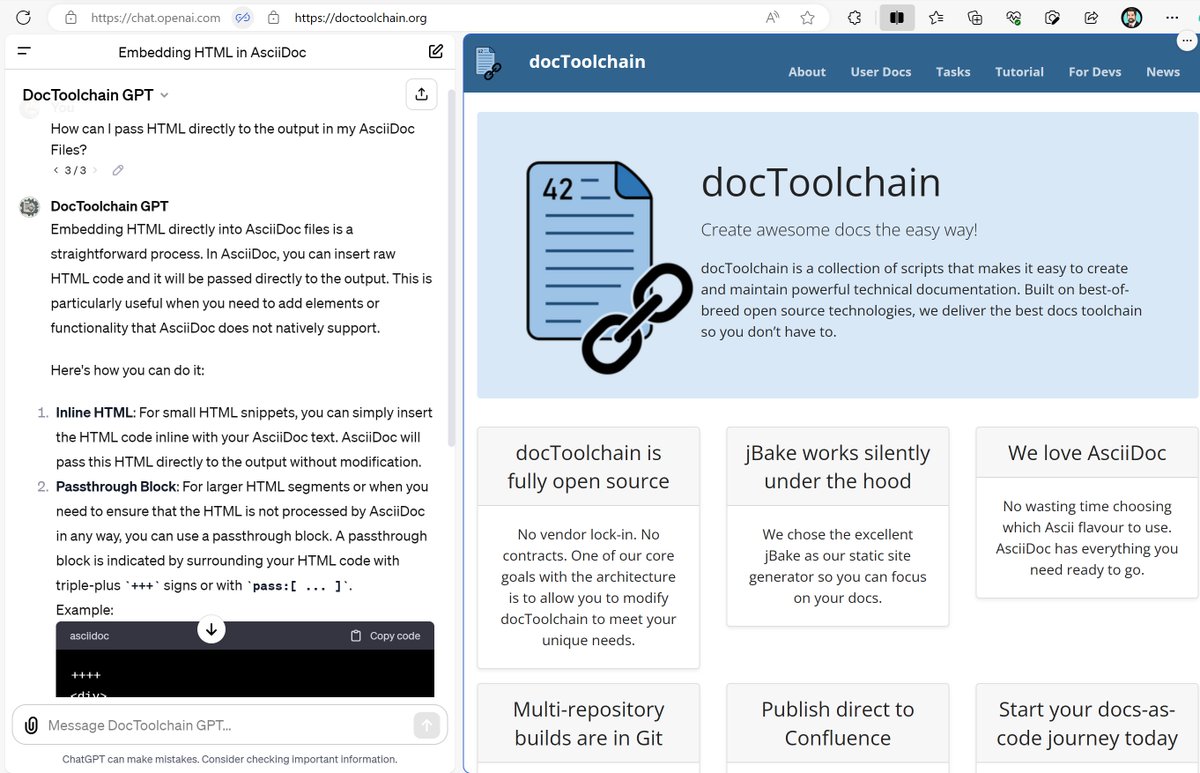Click the browser Share icon
Viewport: 1200px width, 773px height.
point(1091,18)
